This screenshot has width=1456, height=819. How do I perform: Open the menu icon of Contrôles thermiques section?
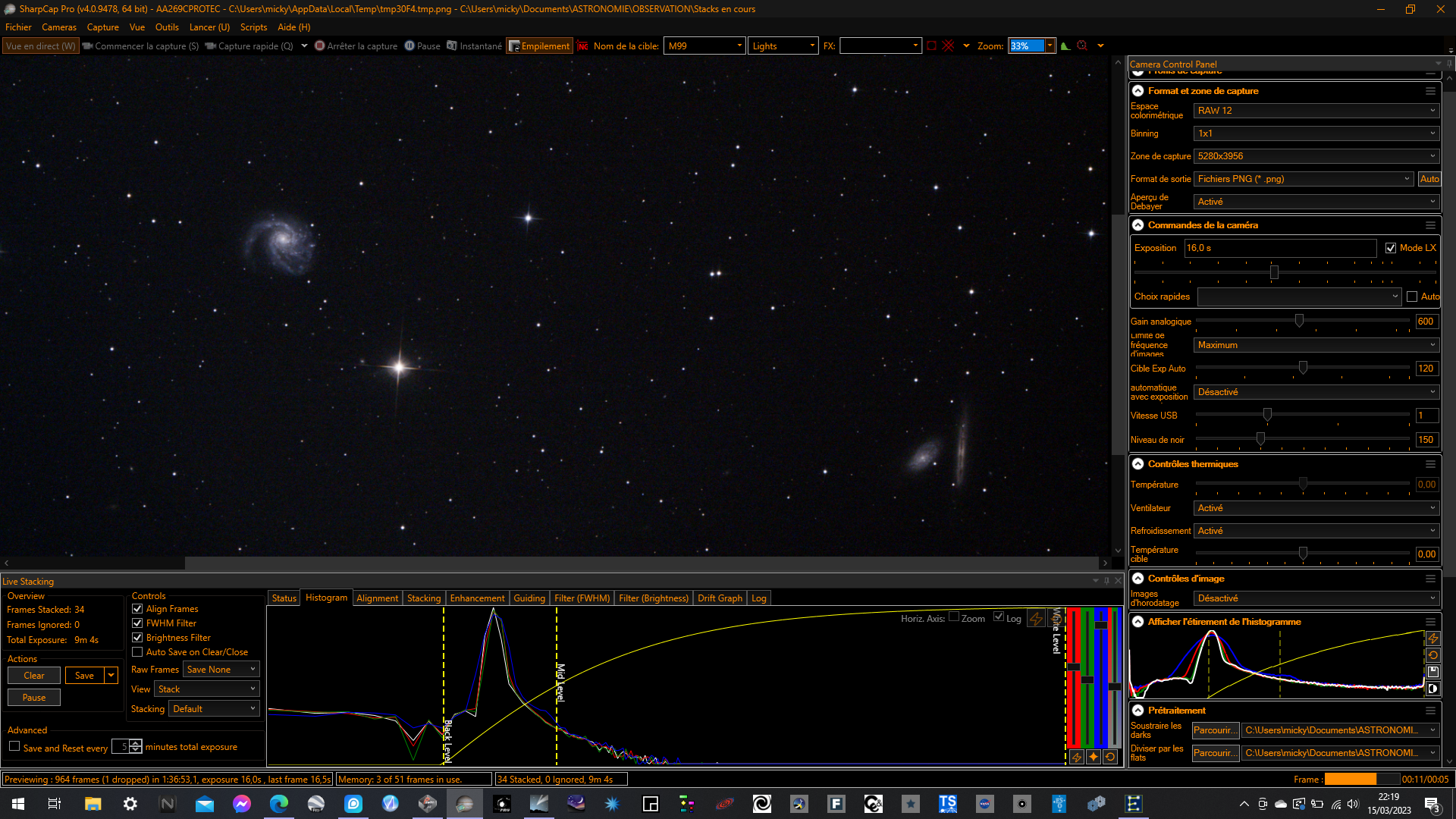(1430, 464)
